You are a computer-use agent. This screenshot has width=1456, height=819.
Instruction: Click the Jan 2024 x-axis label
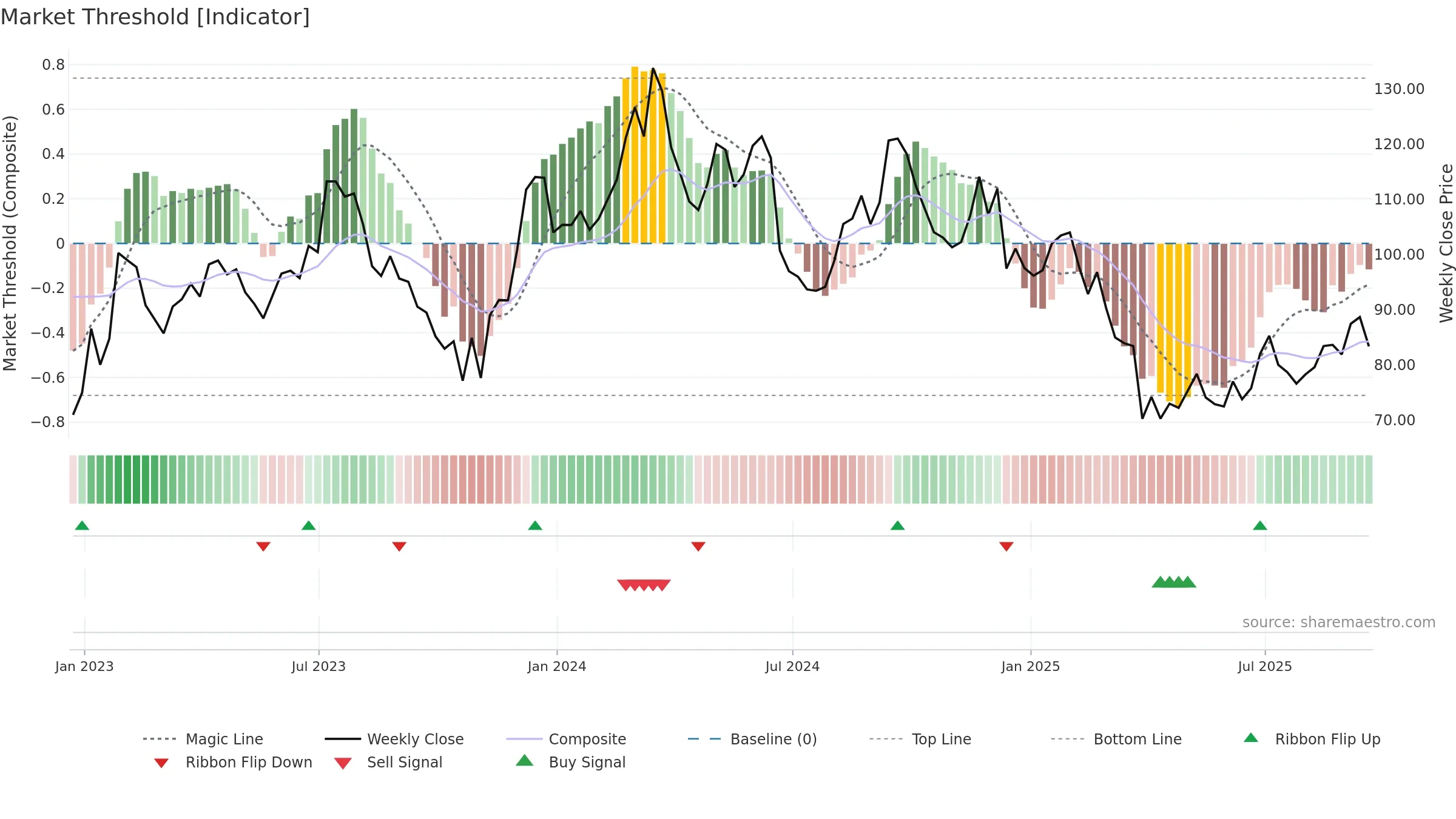tap(557, 666)
